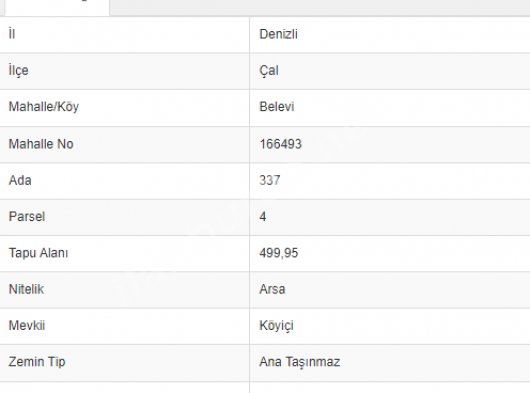The image size is (530, 393).
Task: Select the Çal district value
Action: point(269,71)
